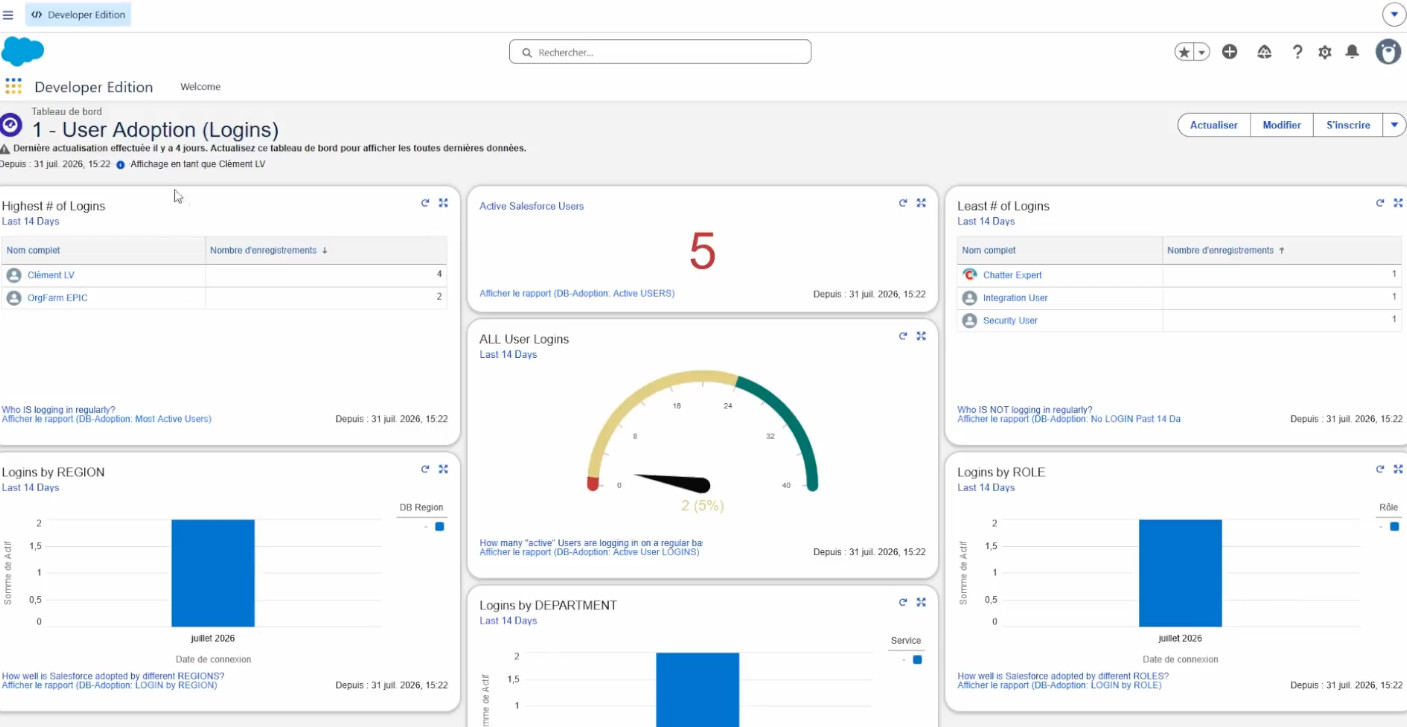
Task: Expand the Logins by ROLE widget
Action: click(x=1399, y=469)
